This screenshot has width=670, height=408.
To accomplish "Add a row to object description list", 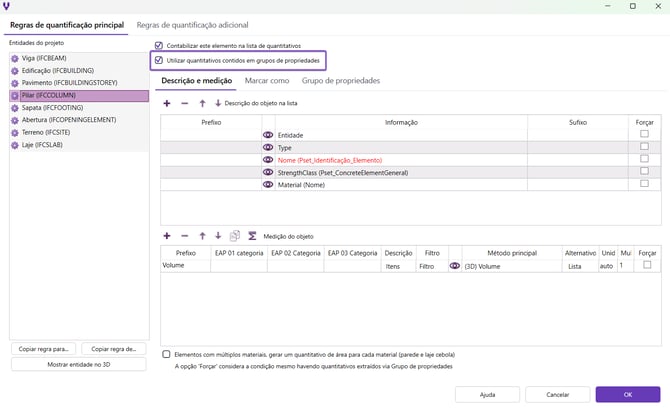I will pos(167,103).
